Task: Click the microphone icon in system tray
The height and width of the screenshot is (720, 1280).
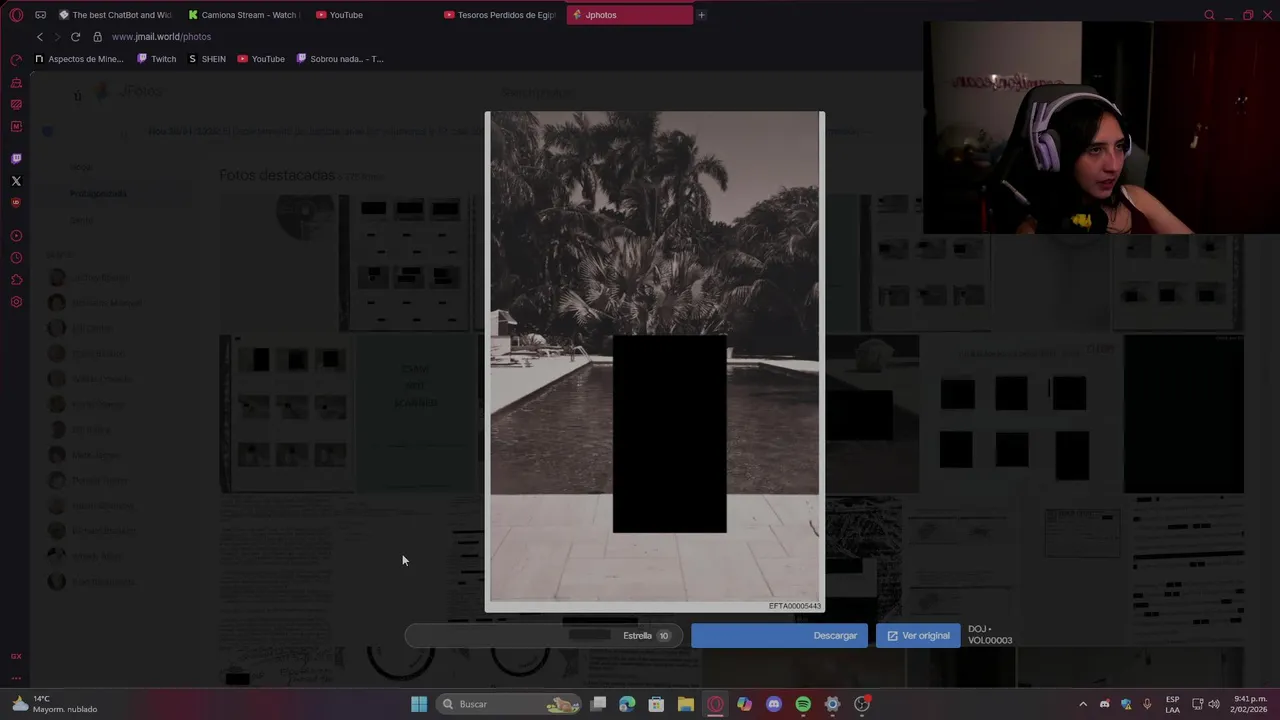Action: pyautogui.click(x=1147, y=704)
